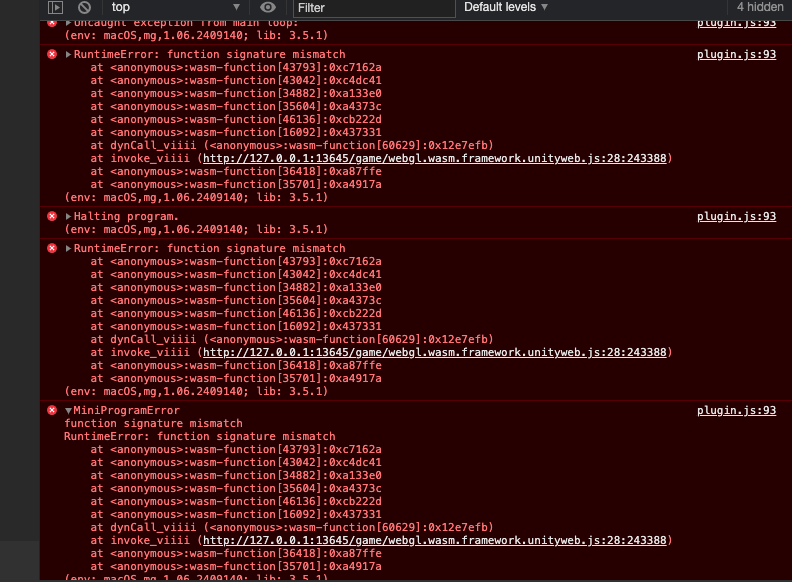Open unityweb.js link in MiniProgramError trace
Viewport: 792px width, 582px height.
435,540
